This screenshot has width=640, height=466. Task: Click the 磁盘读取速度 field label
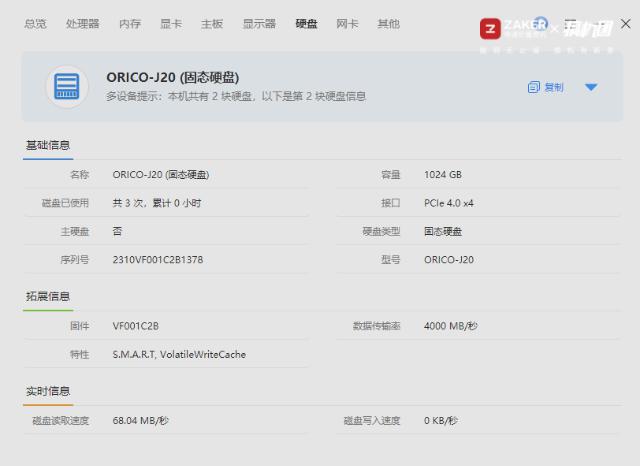(60, 420)
